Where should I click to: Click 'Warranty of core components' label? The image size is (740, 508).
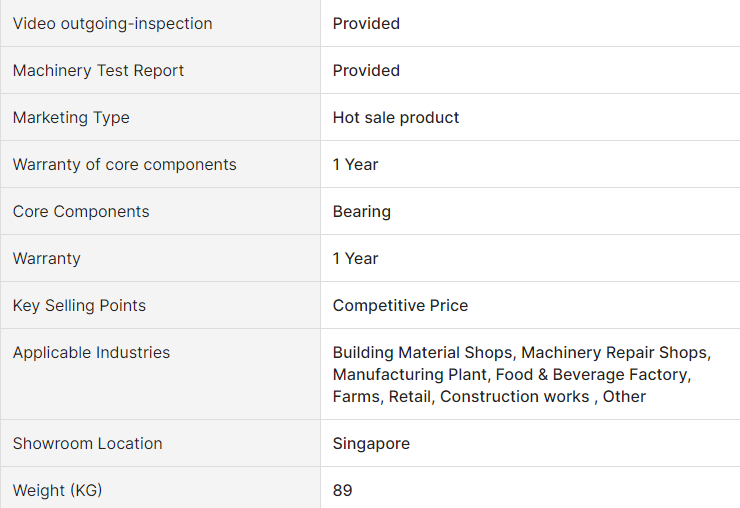click(x=124, y=164)
